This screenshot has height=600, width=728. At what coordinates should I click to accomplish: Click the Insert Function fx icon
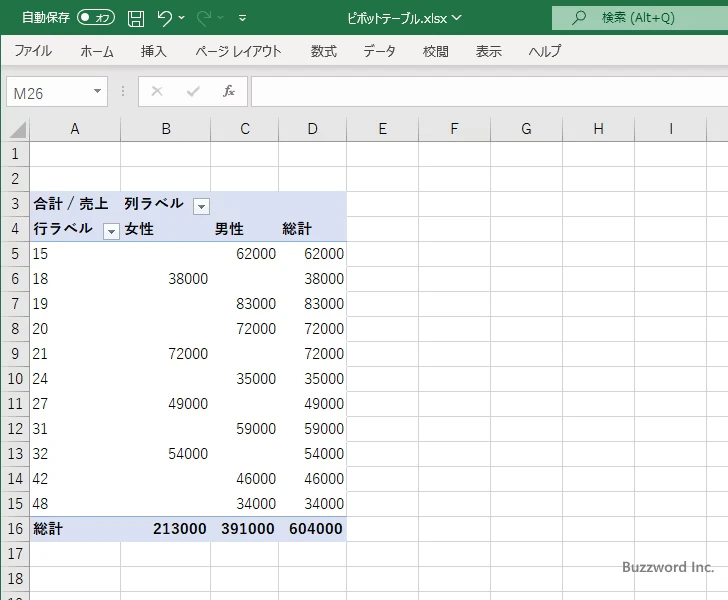[x=229, y=91]
